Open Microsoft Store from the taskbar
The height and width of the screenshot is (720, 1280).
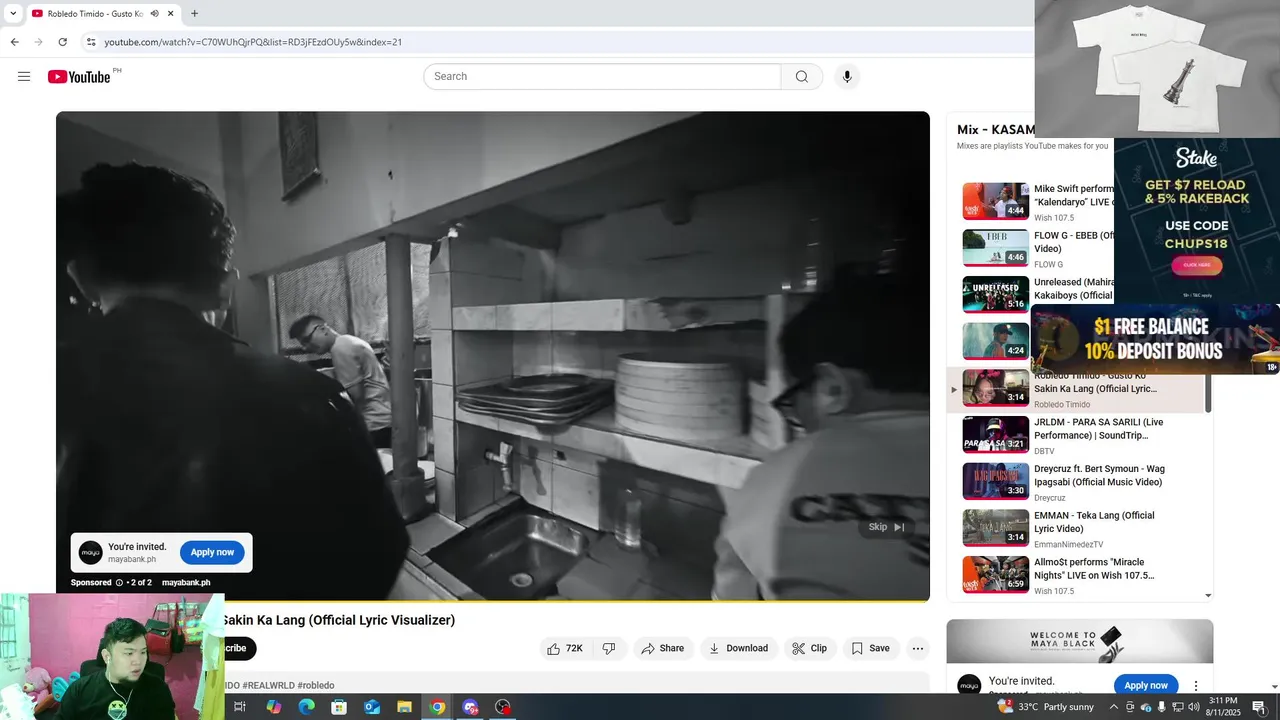tap(339, 707)
